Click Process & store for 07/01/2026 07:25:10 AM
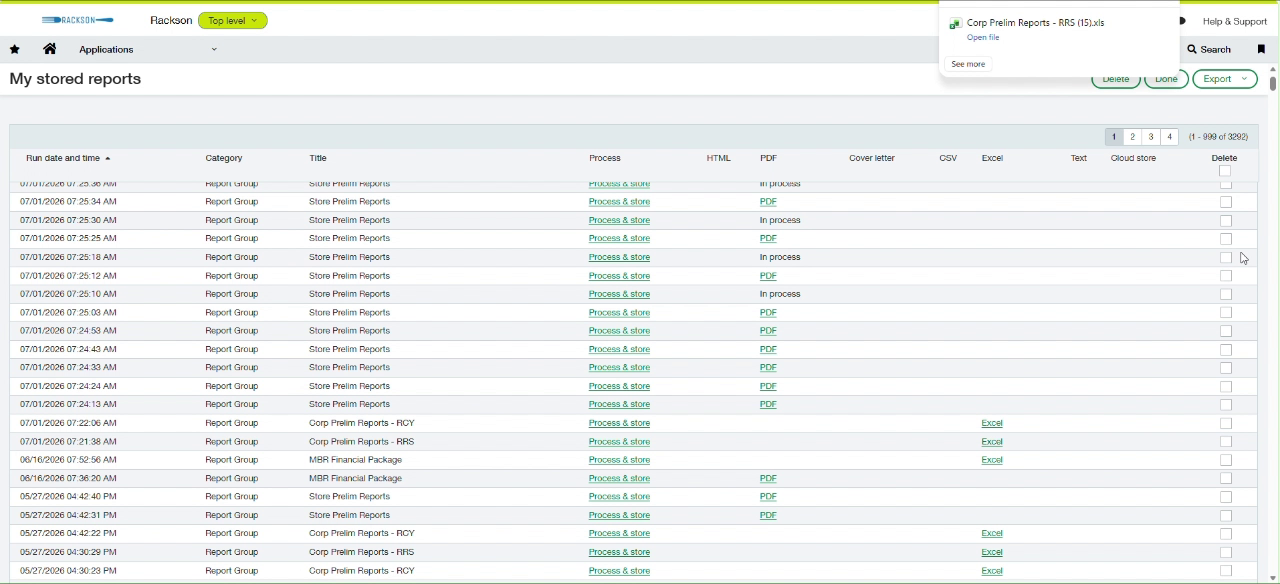The image size is (1280, 584). click(x=619, y=294)
